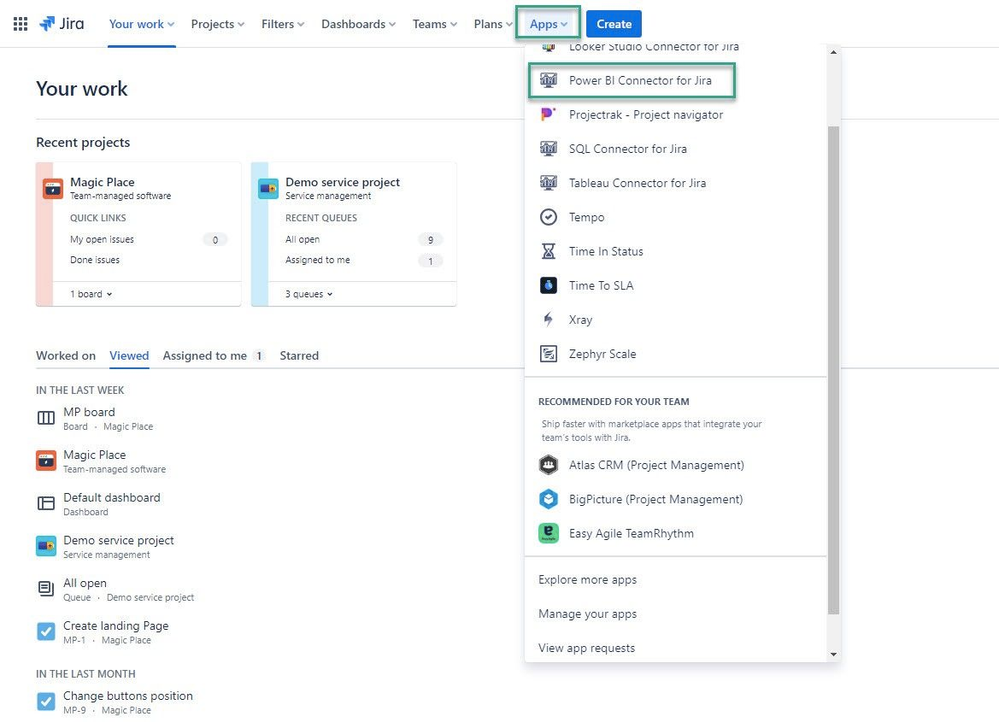The image size is (999, 722).
Task: Click the Time In Status hourglass icon
Action: [x=548, y=251]
